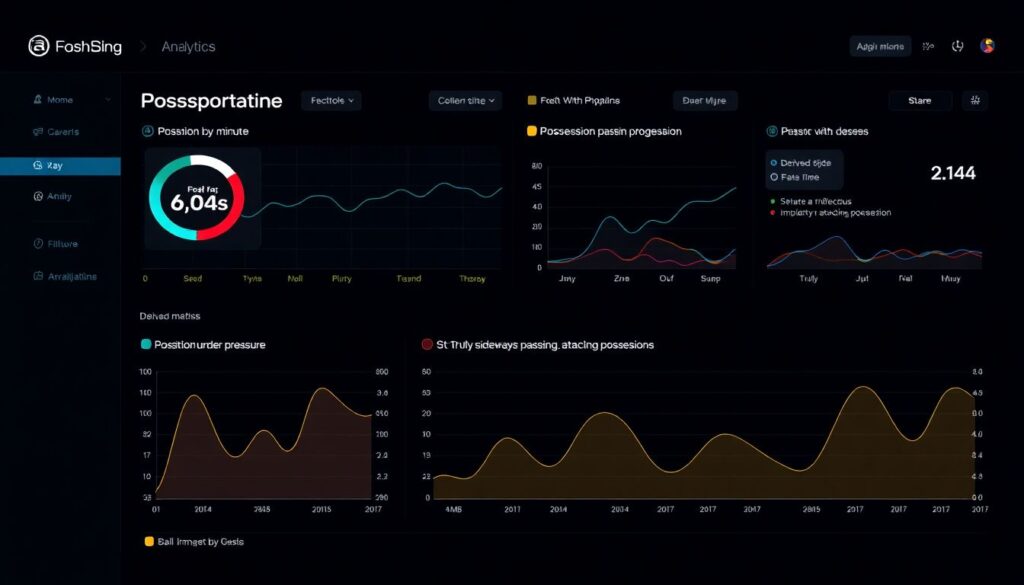Expand the Mome sidebar chevron
Screen dimensions: 1024x585
[x=108, y=100]
